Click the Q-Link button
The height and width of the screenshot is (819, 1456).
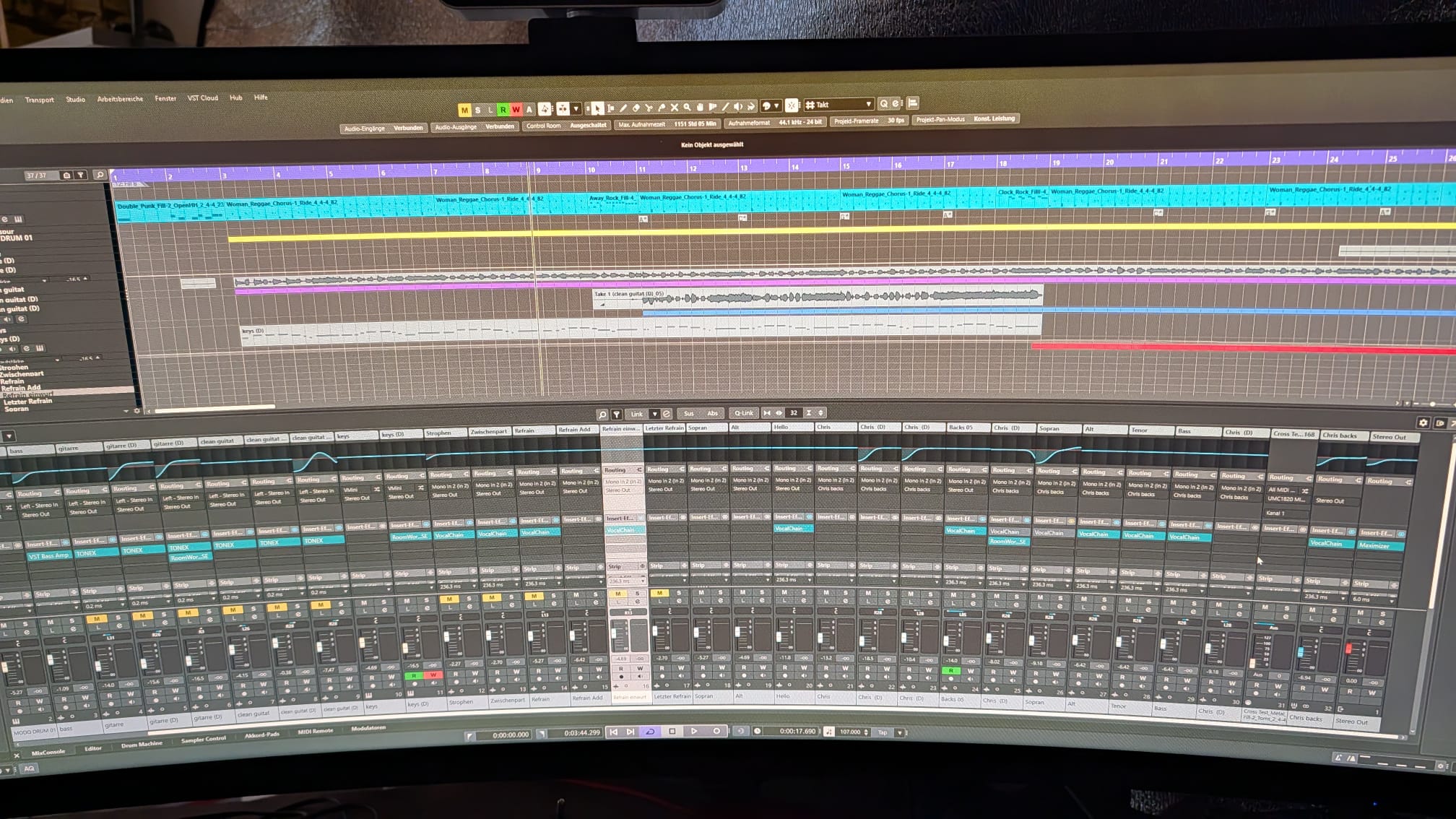coord(743,413)
